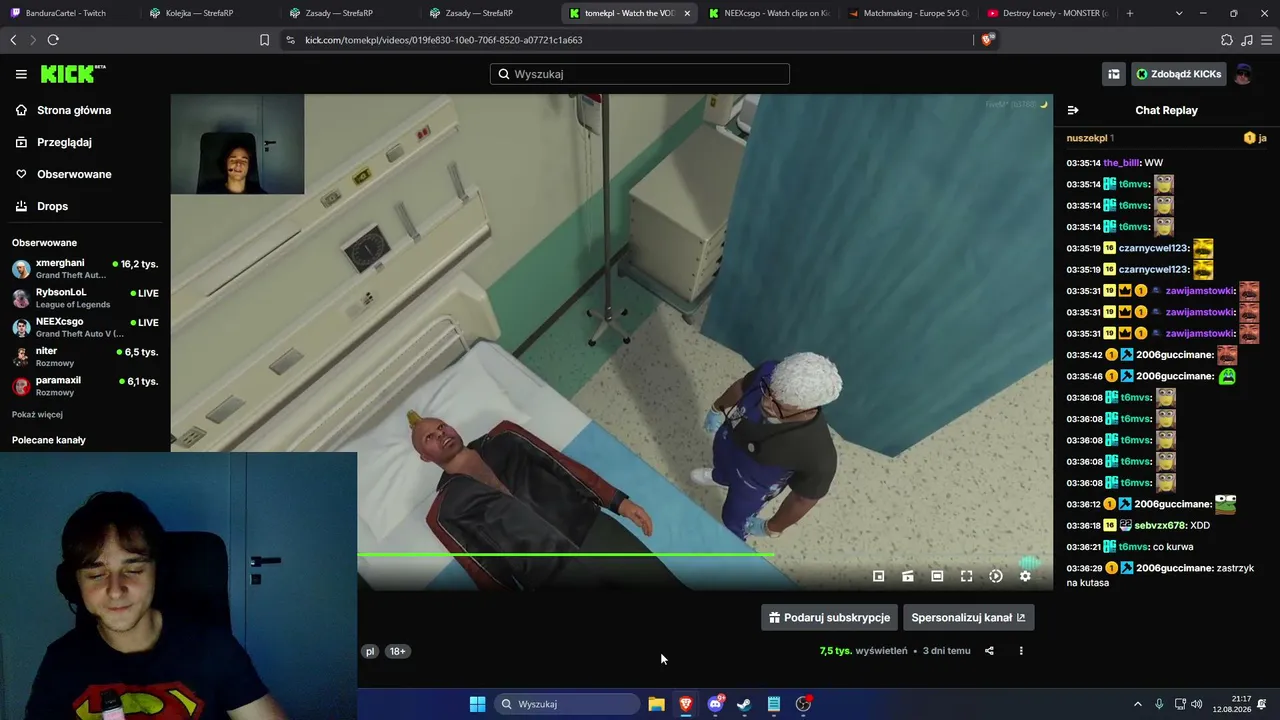This screenshot has width=1280, height=720.
Task: Reload the current page
Action: coord(53,40)
